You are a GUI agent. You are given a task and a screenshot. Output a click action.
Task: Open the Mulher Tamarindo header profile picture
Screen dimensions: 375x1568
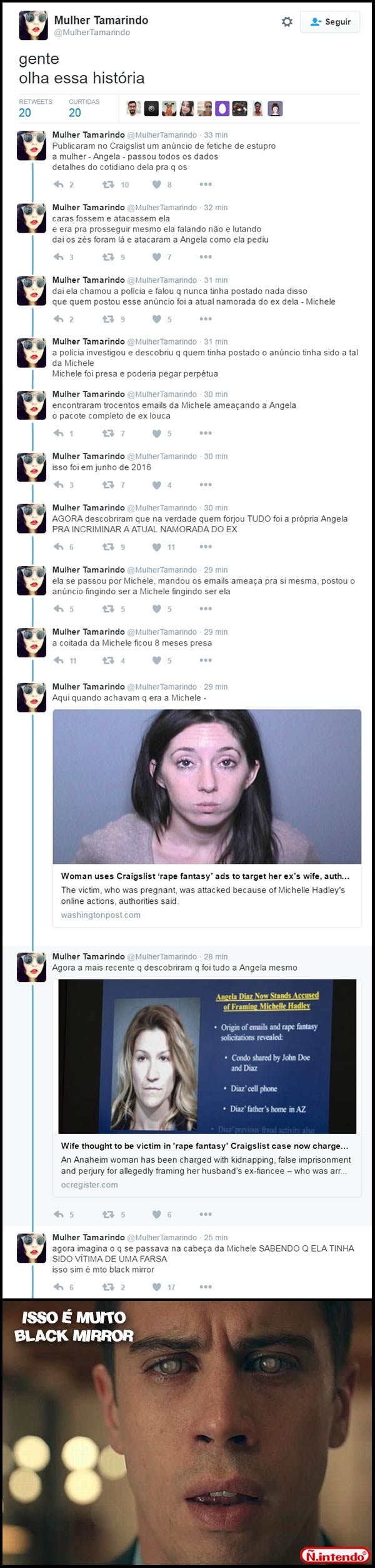(33, 26)
